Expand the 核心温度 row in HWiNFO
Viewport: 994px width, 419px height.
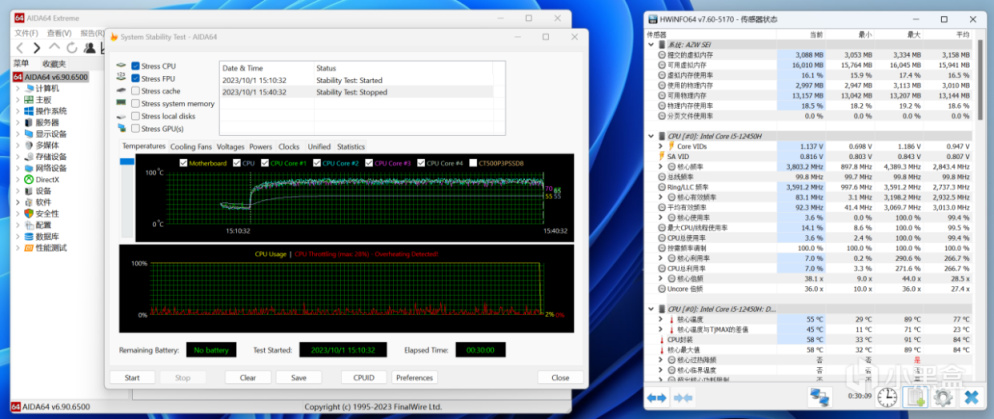[661, 319]
